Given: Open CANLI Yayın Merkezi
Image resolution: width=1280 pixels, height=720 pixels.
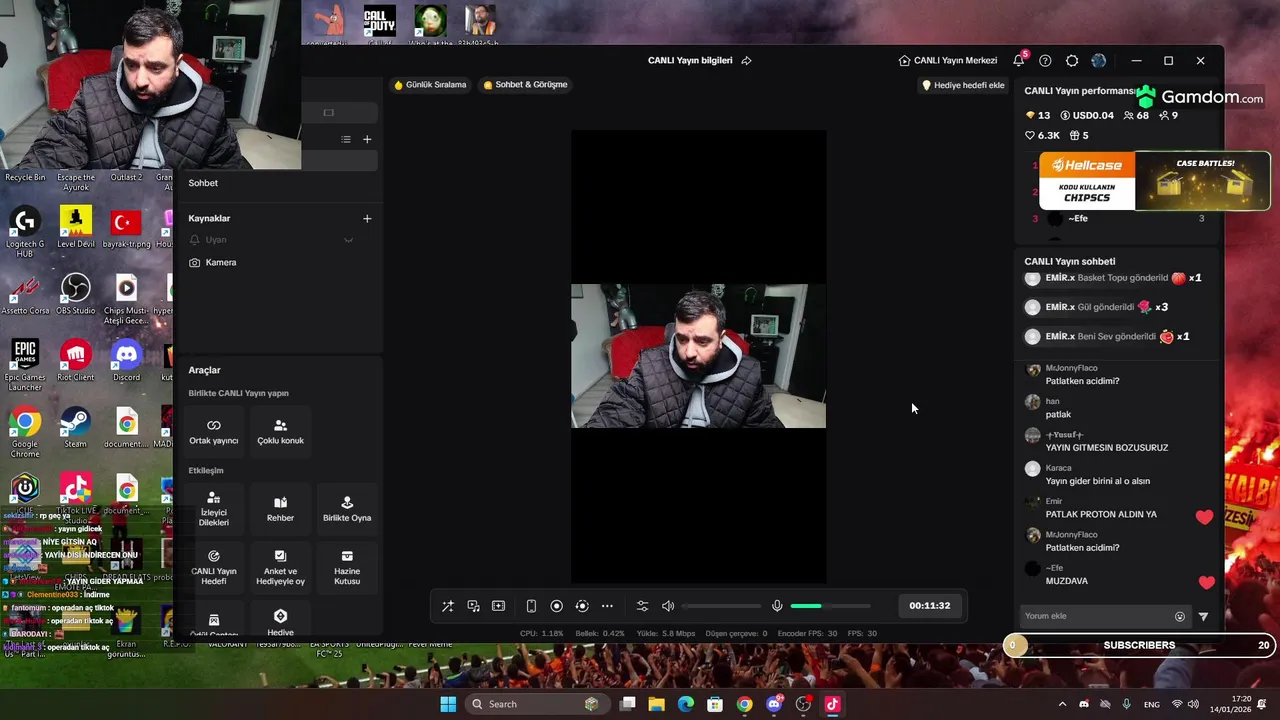Looking at the screenshot, I should tap(948, 61).
